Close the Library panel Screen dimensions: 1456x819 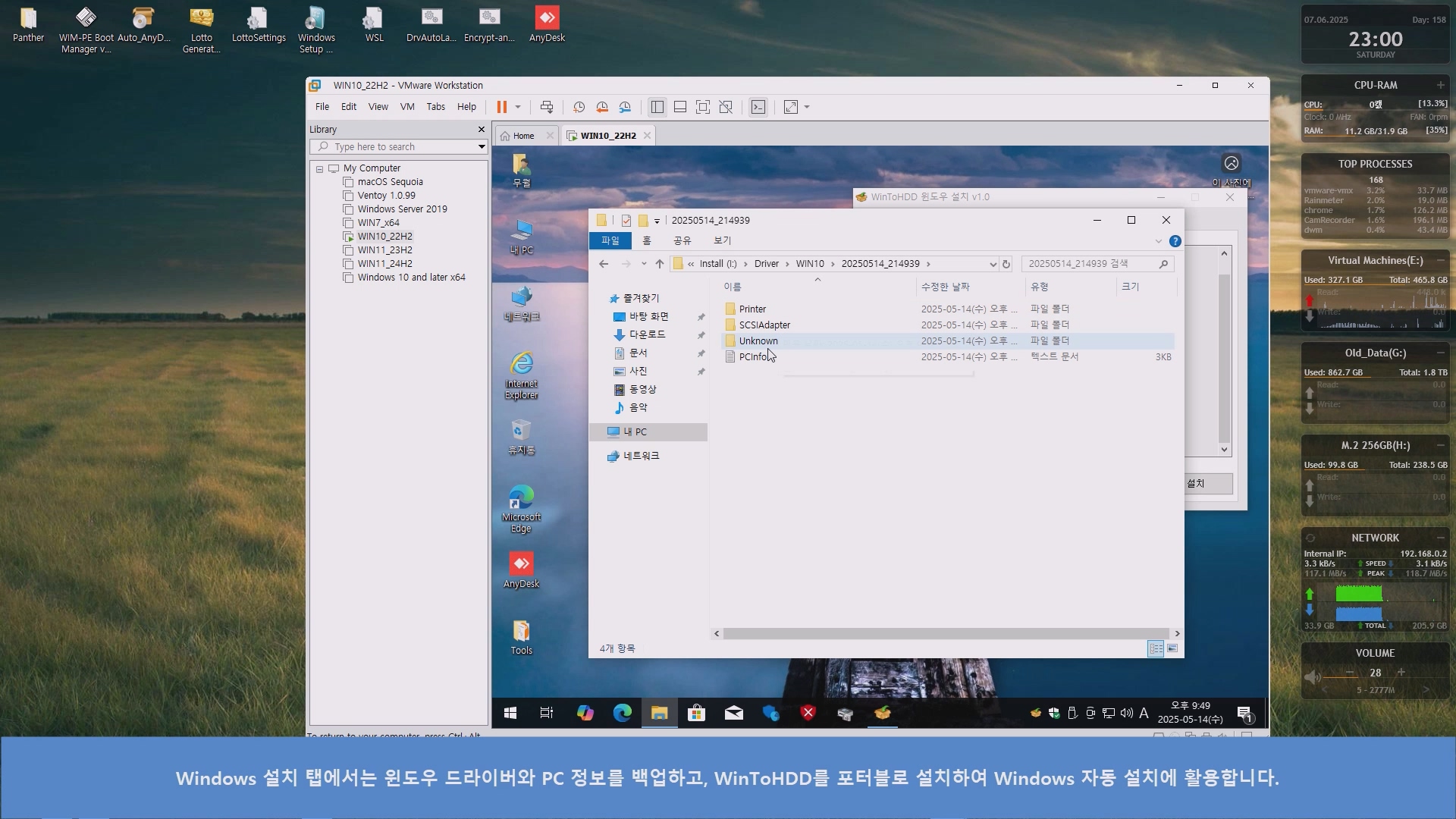tap(481, 130)
